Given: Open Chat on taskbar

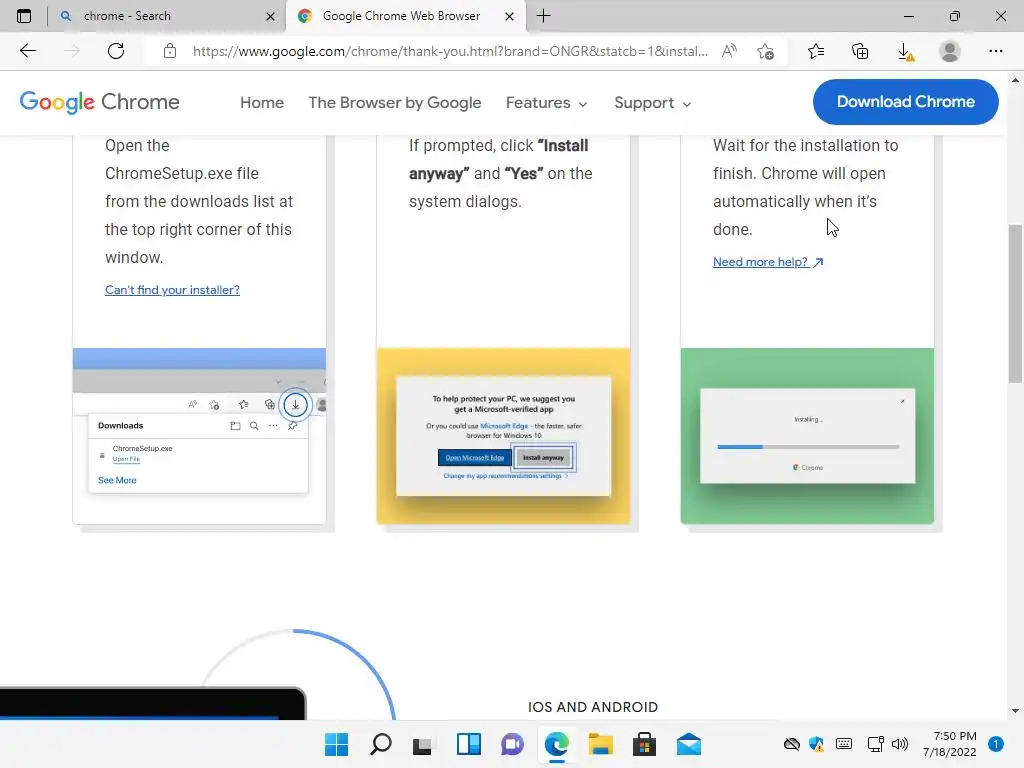Looking at the screenshot, I should click(x=513, y=744).
